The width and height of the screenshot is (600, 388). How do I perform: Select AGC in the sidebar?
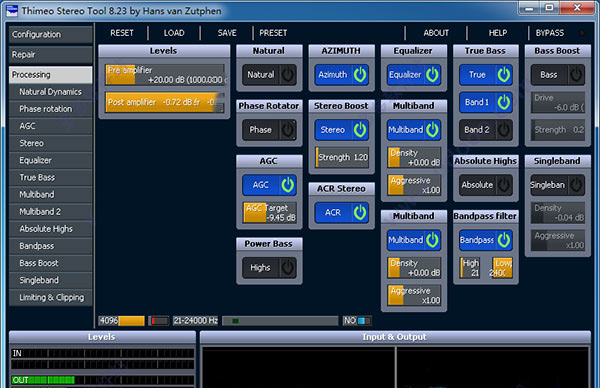pos(50,126)
